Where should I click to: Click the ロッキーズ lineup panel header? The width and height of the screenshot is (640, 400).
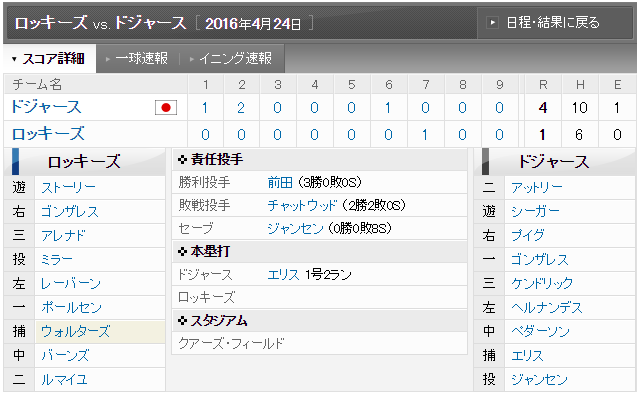84,162
